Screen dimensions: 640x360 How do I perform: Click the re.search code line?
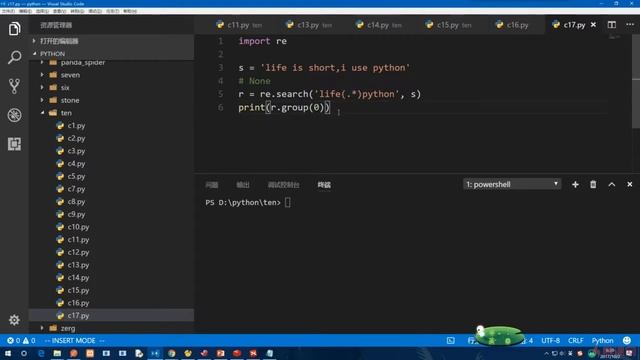(x=329, y=94)
